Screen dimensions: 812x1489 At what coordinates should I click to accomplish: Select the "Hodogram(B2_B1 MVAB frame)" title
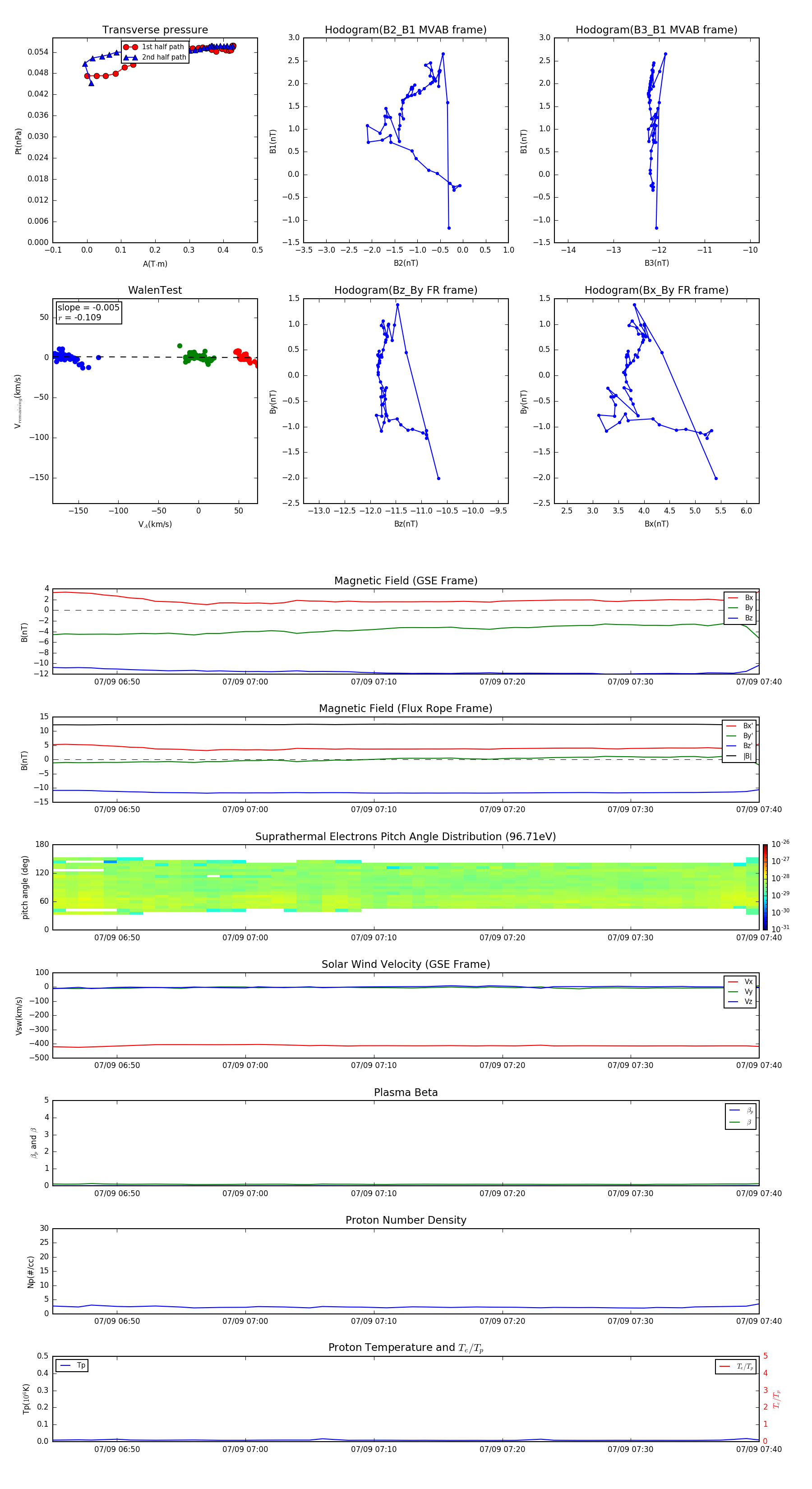[406, 30]
